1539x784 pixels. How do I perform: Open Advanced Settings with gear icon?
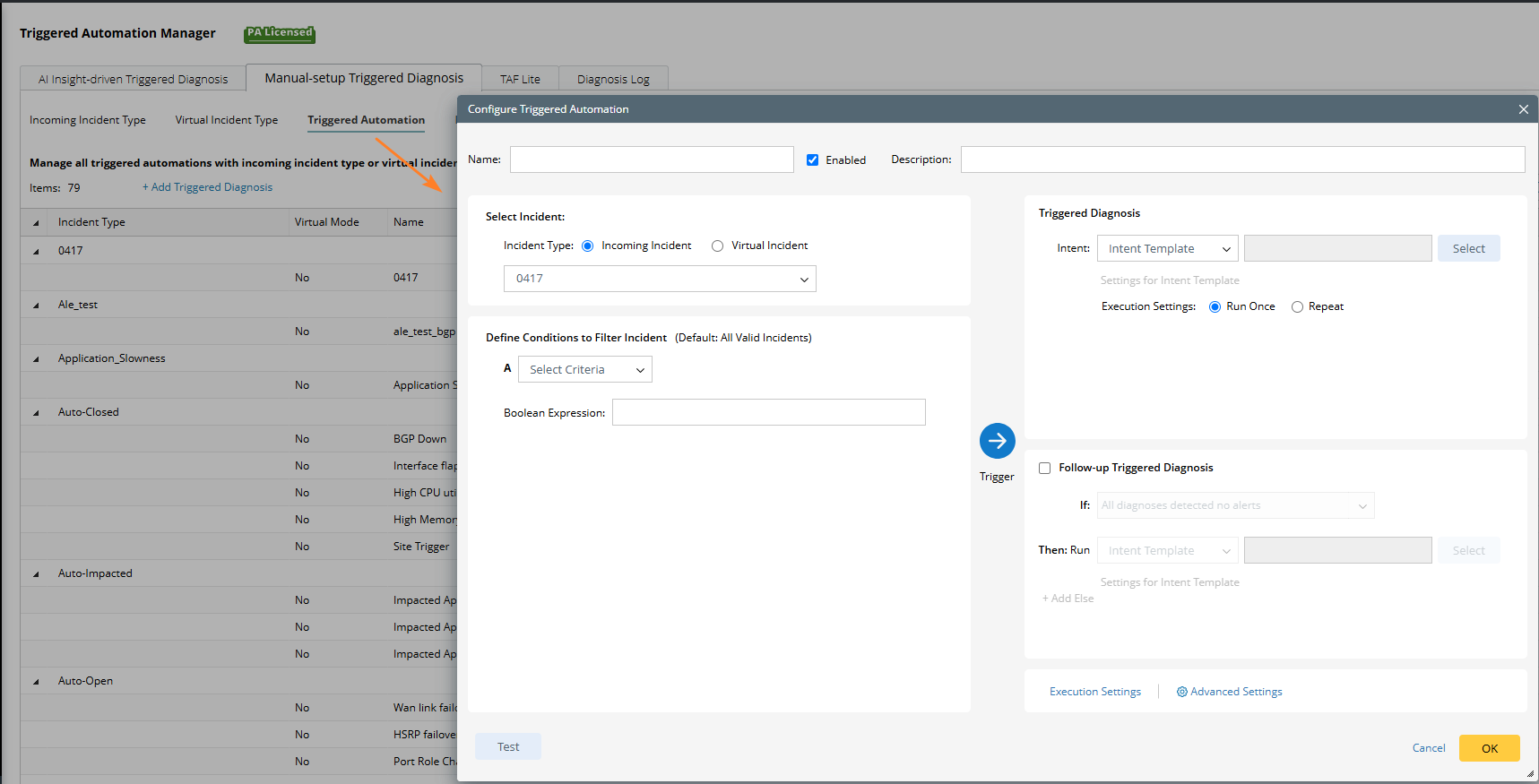(x=1229, y=692)
